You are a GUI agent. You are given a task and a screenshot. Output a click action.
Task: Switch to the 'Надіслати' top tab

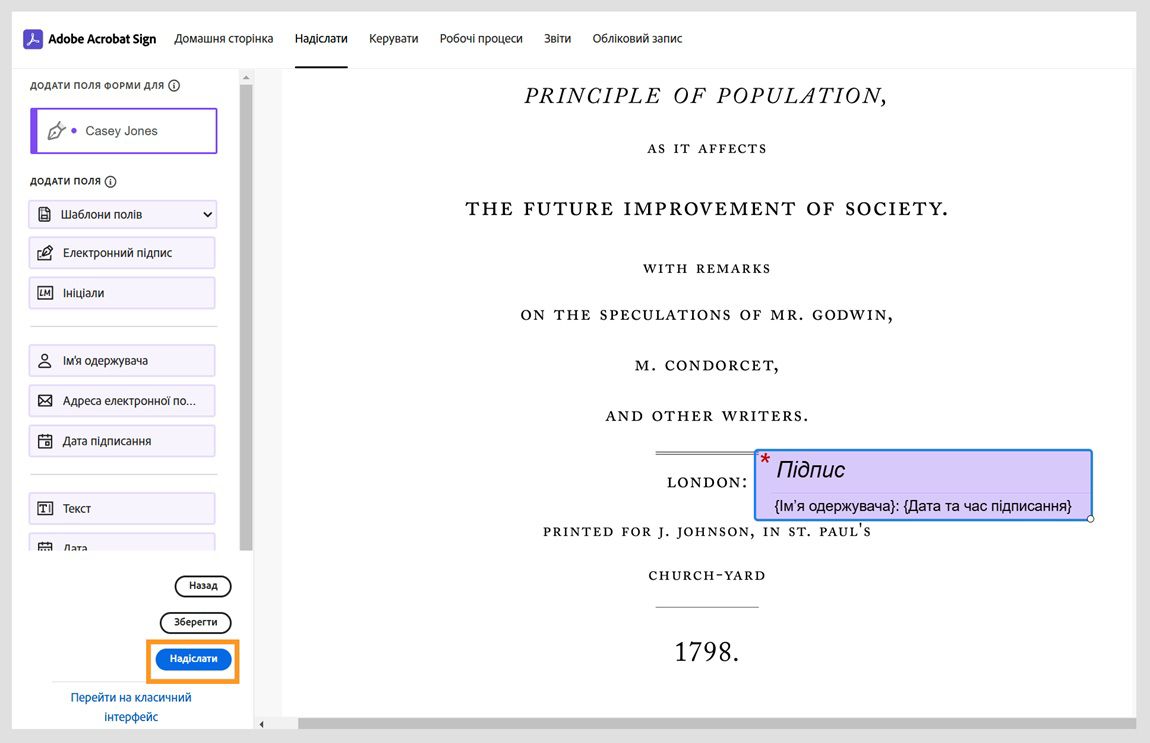[x=321, y=39]
